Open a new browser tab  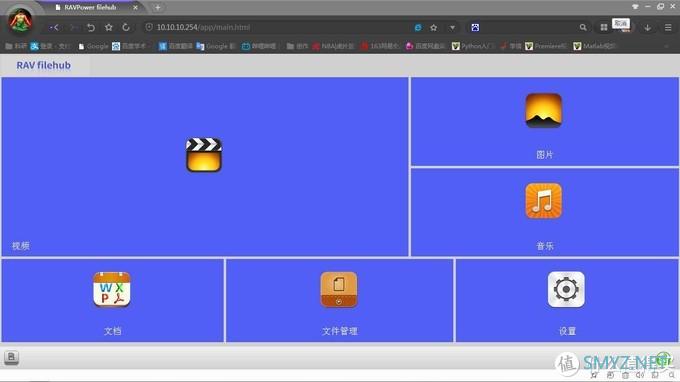coord(157,7)
